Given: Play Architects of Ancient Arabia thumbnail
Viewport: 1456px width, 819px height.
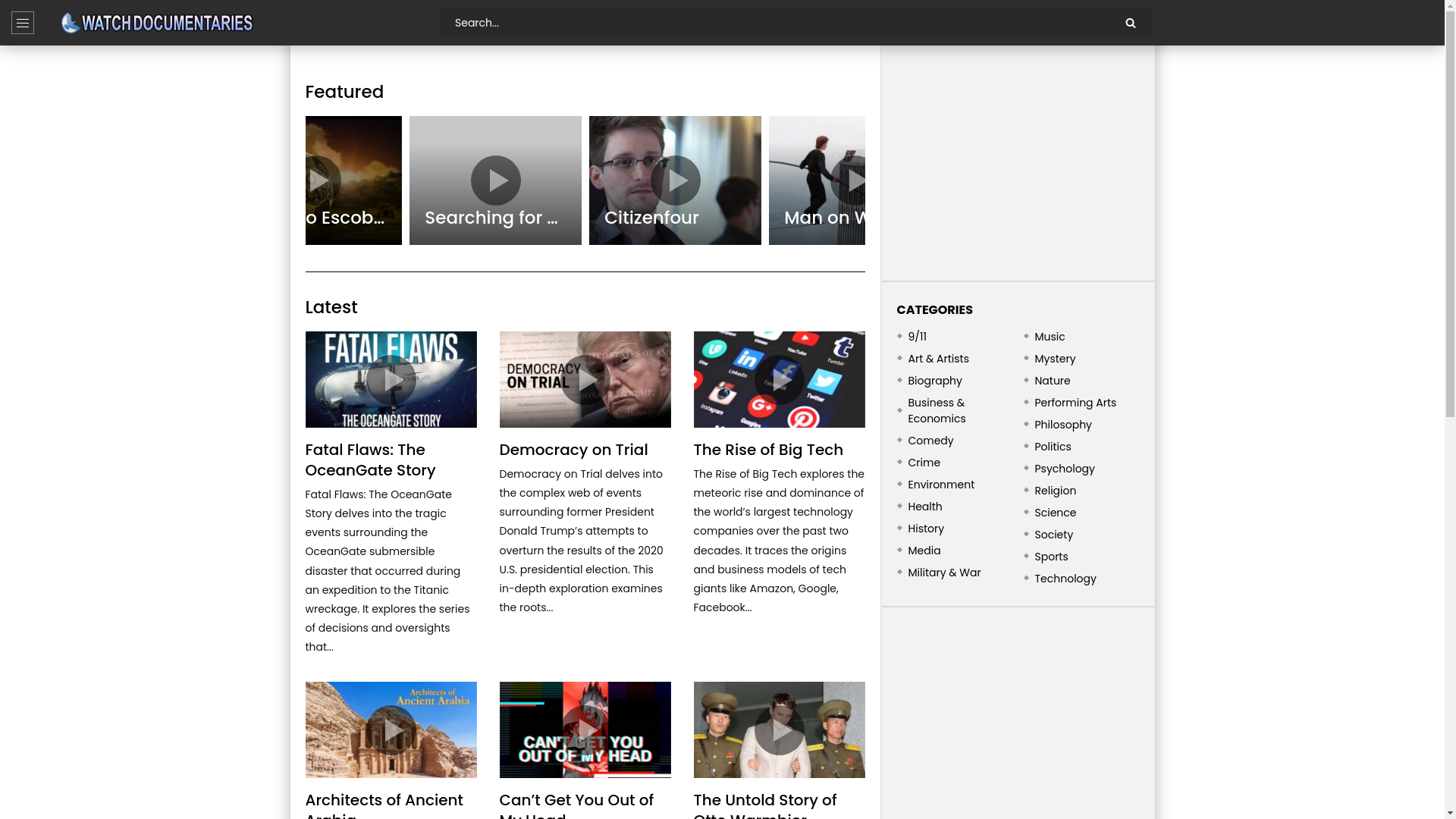Looking at the screenshot, I should tap(391, 730).
